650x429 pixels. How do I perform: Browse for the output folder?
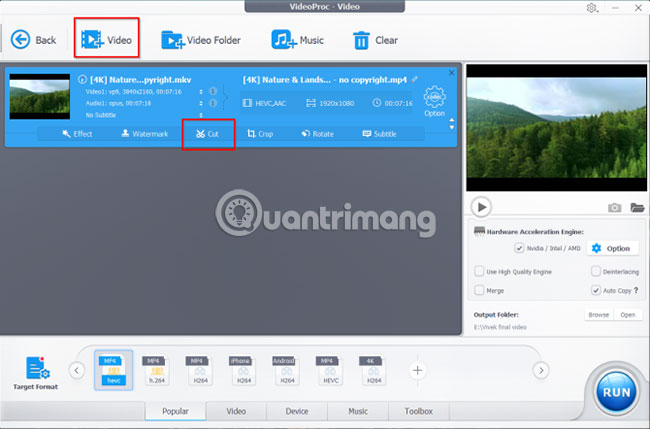point(599,315)
